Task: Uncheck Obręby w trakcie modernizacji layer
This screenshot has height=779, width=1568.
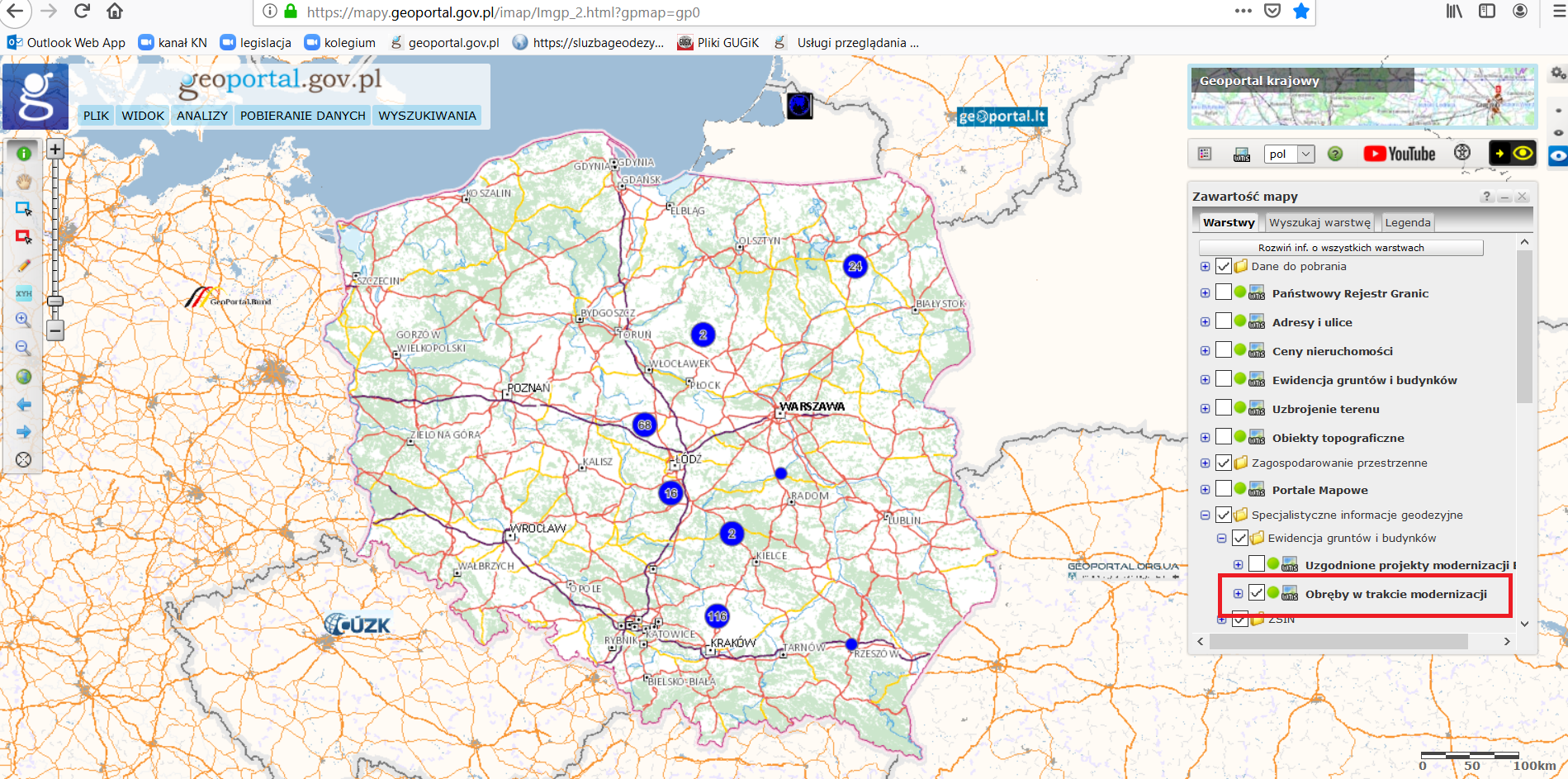Action: click(1257, 593)
